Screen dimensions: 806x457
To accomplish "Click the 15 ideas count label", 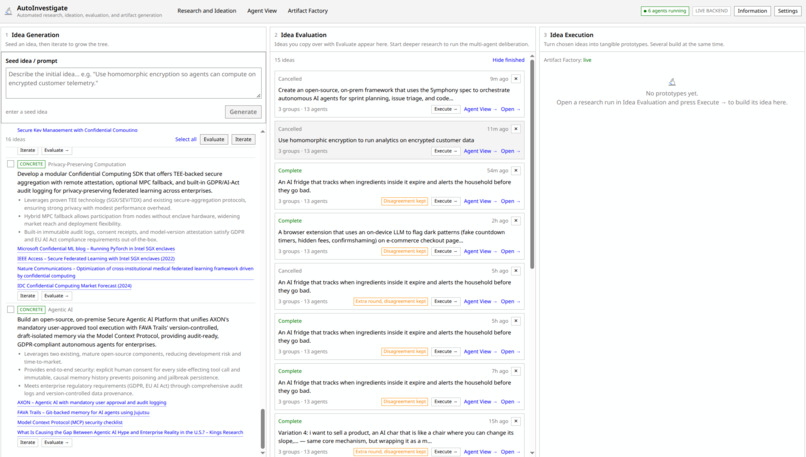I will (x=284, y=60).
